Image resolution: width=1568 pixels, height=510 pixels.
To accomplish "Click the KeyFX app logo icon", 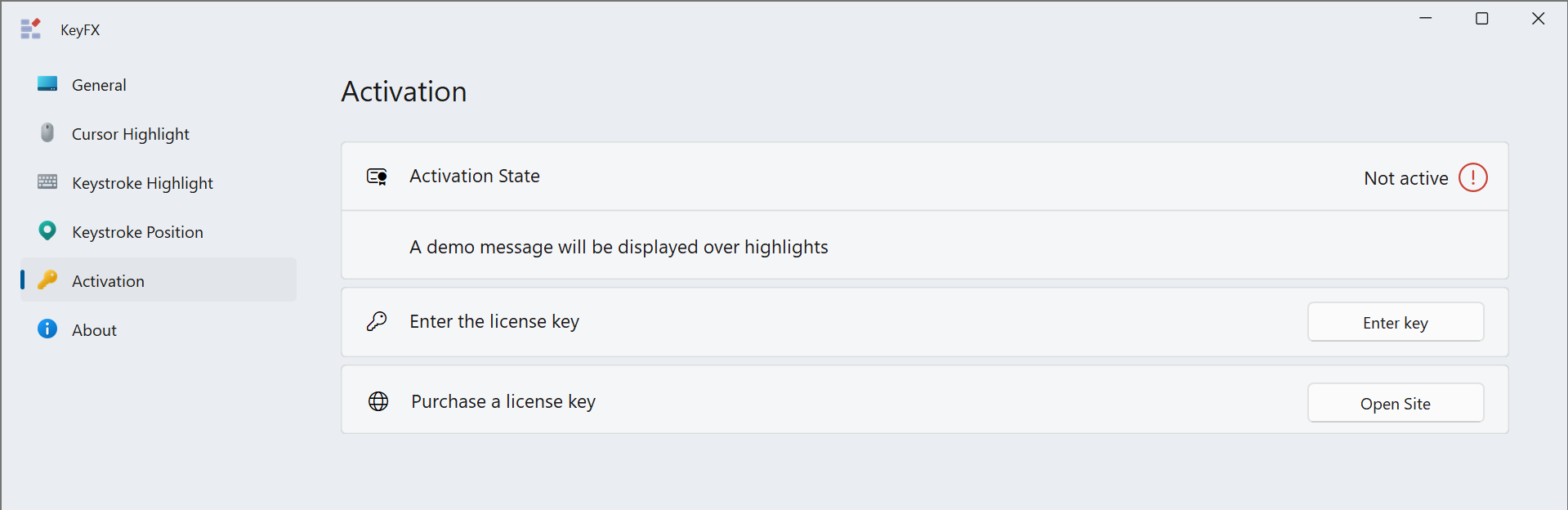I will coord(30,29).
